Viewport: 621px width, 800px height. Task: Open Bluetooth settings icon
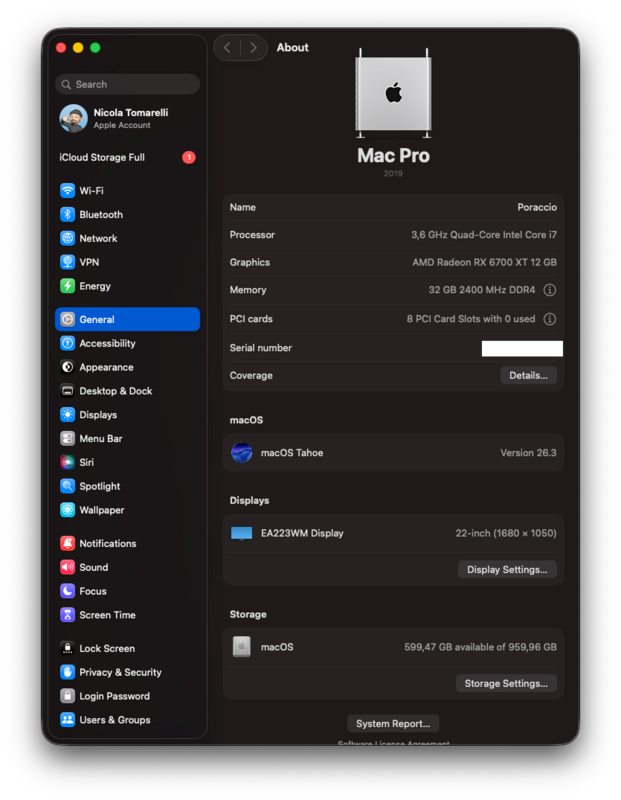pyautogui.click(x=67, y=214)
